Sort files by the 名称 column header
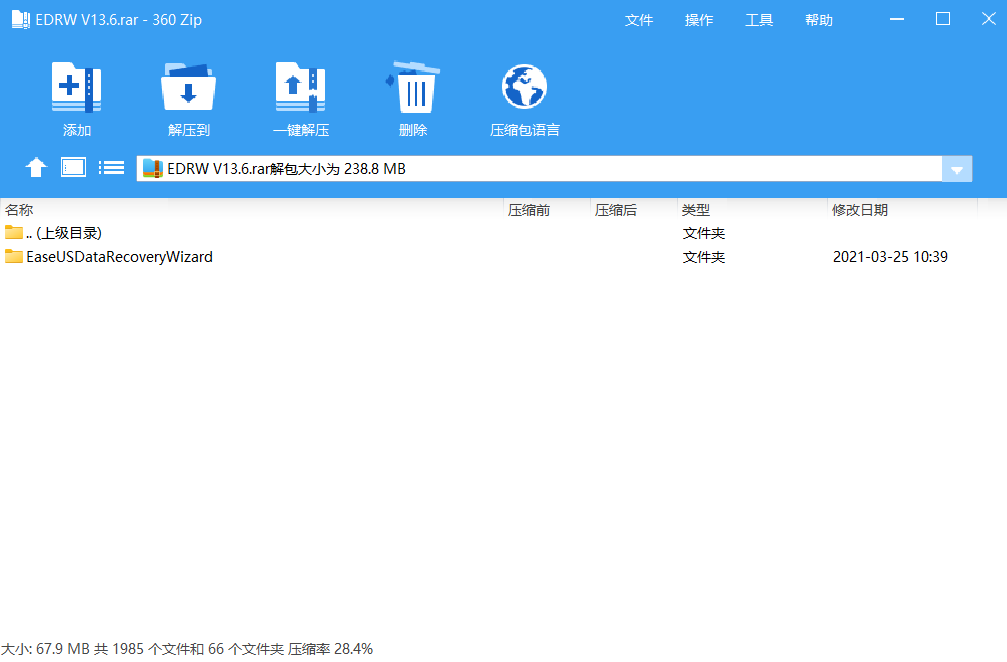Viewport: 1007px width, 662px height. click(24, 209)
